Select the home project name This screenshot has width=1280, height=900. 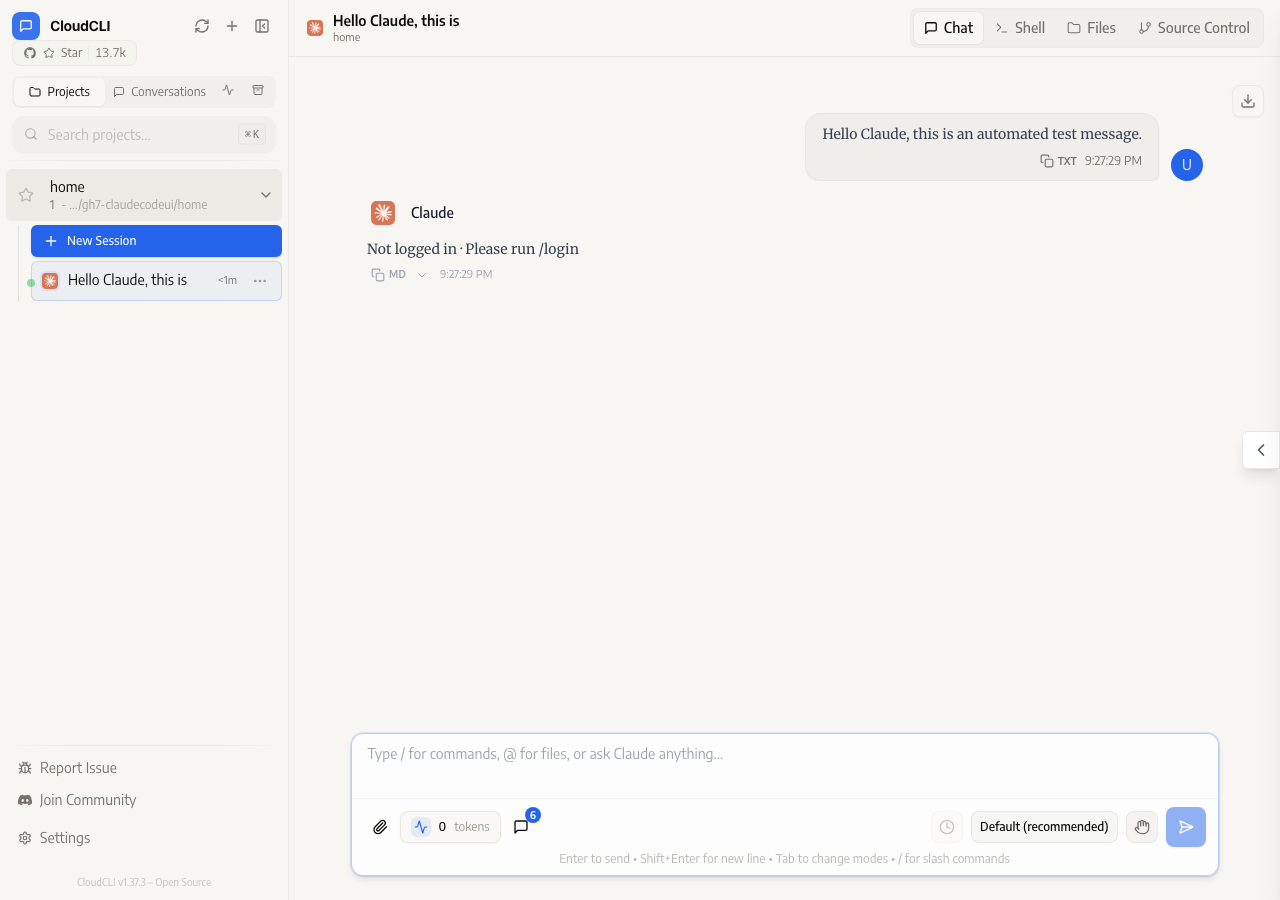coord(67,187)
